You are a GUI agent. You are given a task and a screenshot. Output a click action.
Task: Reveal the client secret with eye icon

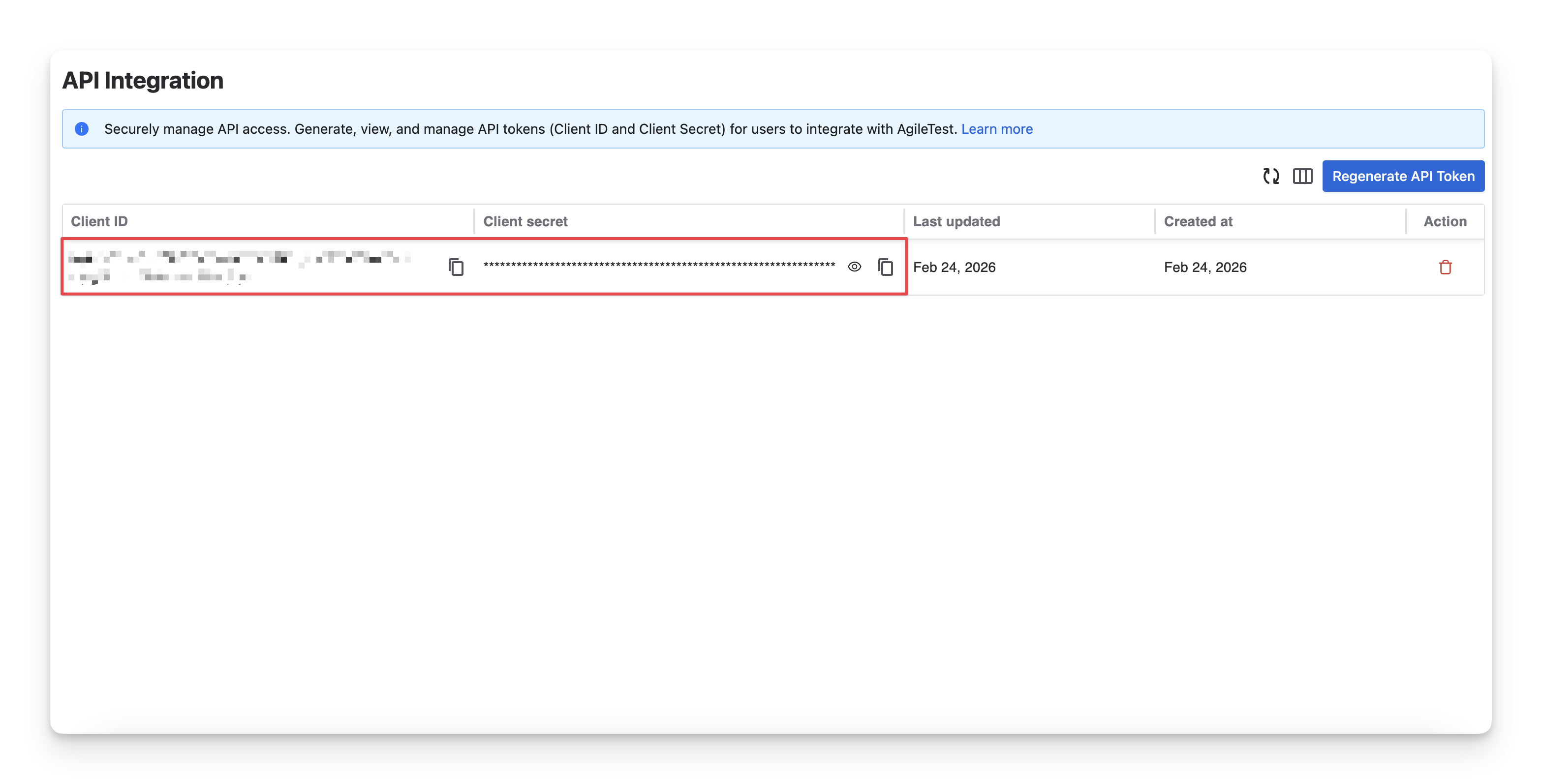(854, 267)
